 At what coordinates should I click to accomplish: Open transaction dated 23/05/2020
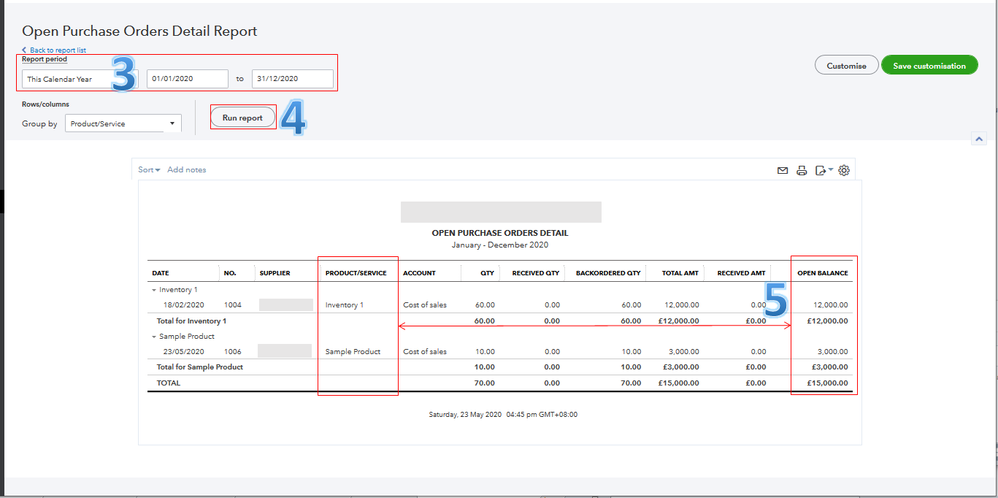pyautogui.click(x=183, y=352)
